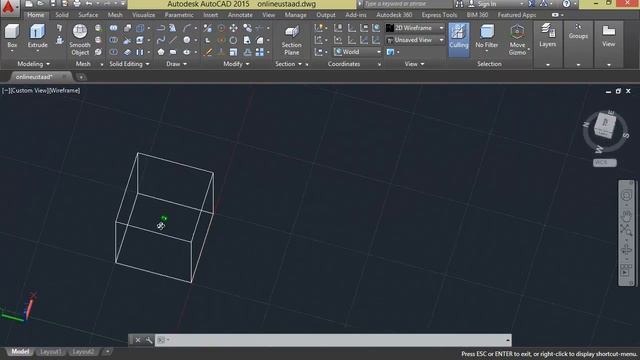This screenshot has height=360, width=640.
Task: Open the Help question mark icon
Action: click(x=566, y=4)
